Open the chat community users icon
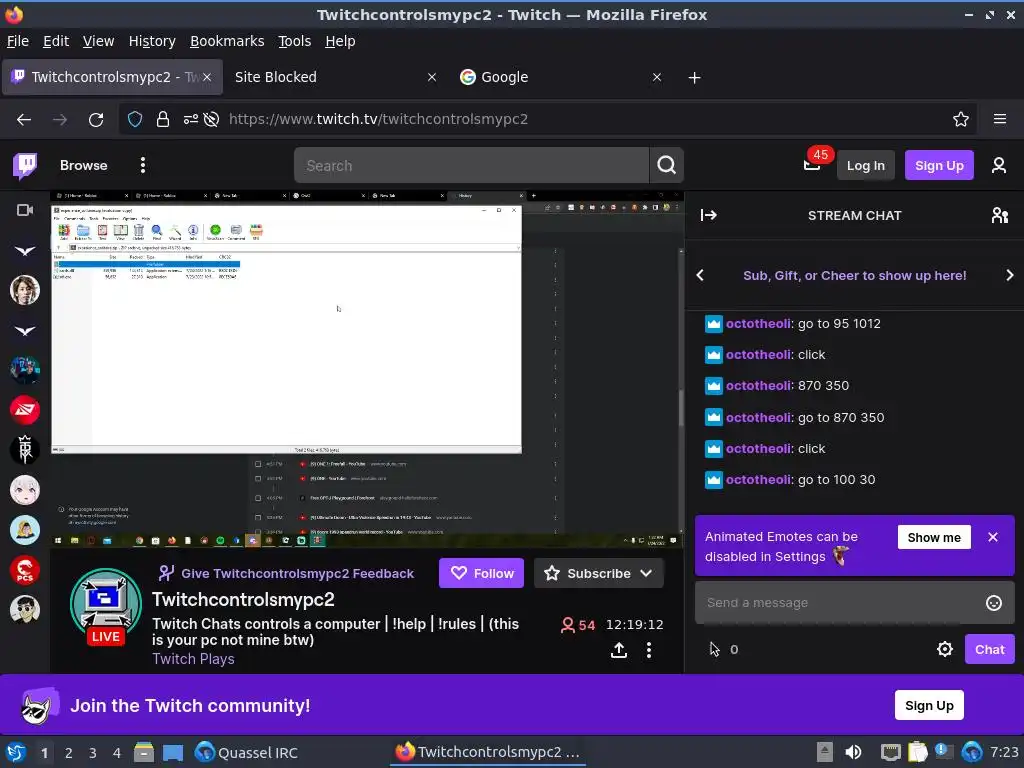Viewport: 1024px width, 768px height. tap(999, 215)
